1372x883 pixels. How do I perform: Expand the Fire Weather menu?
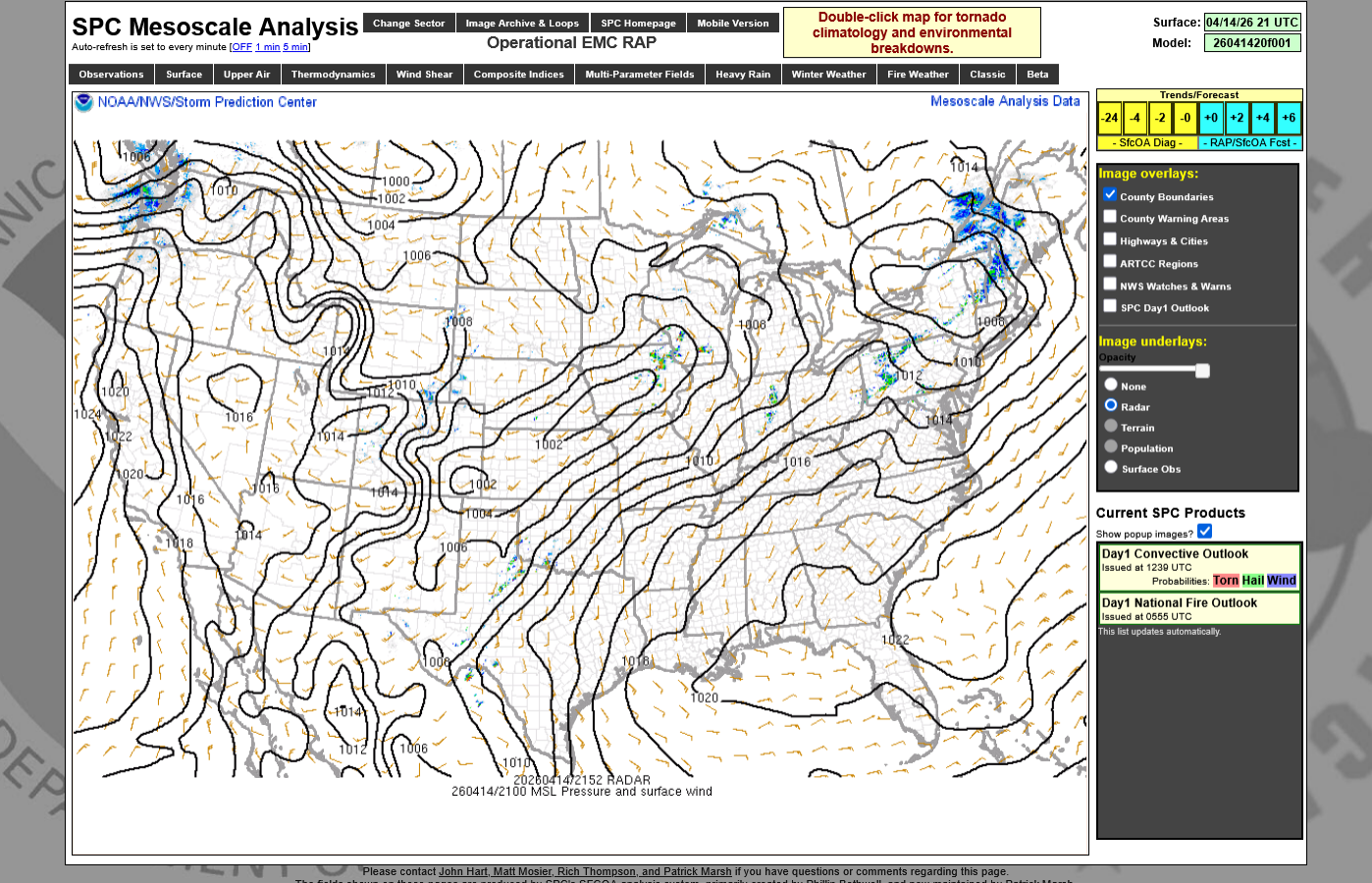point(918,75)
